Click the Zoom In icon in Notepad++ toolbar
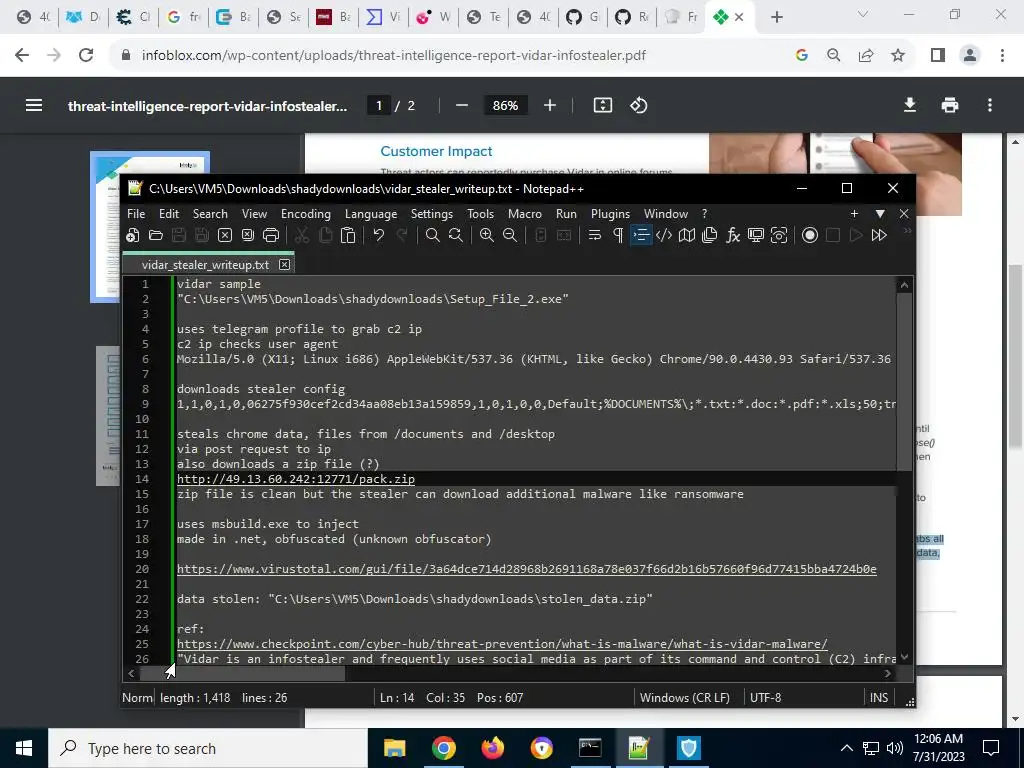Image resolution: width=1024 pixels, height=768 pixels. click(487, 235)
